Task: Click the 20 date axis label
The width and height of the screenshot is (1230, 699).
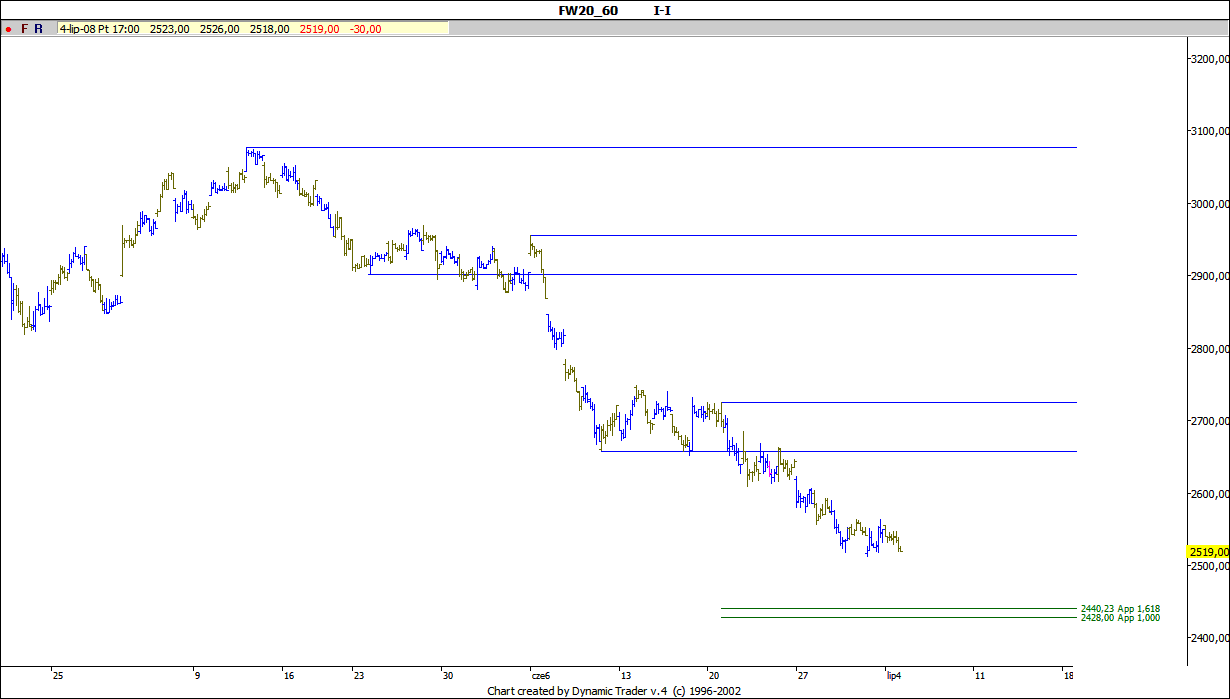Action: tap(712, 675)
